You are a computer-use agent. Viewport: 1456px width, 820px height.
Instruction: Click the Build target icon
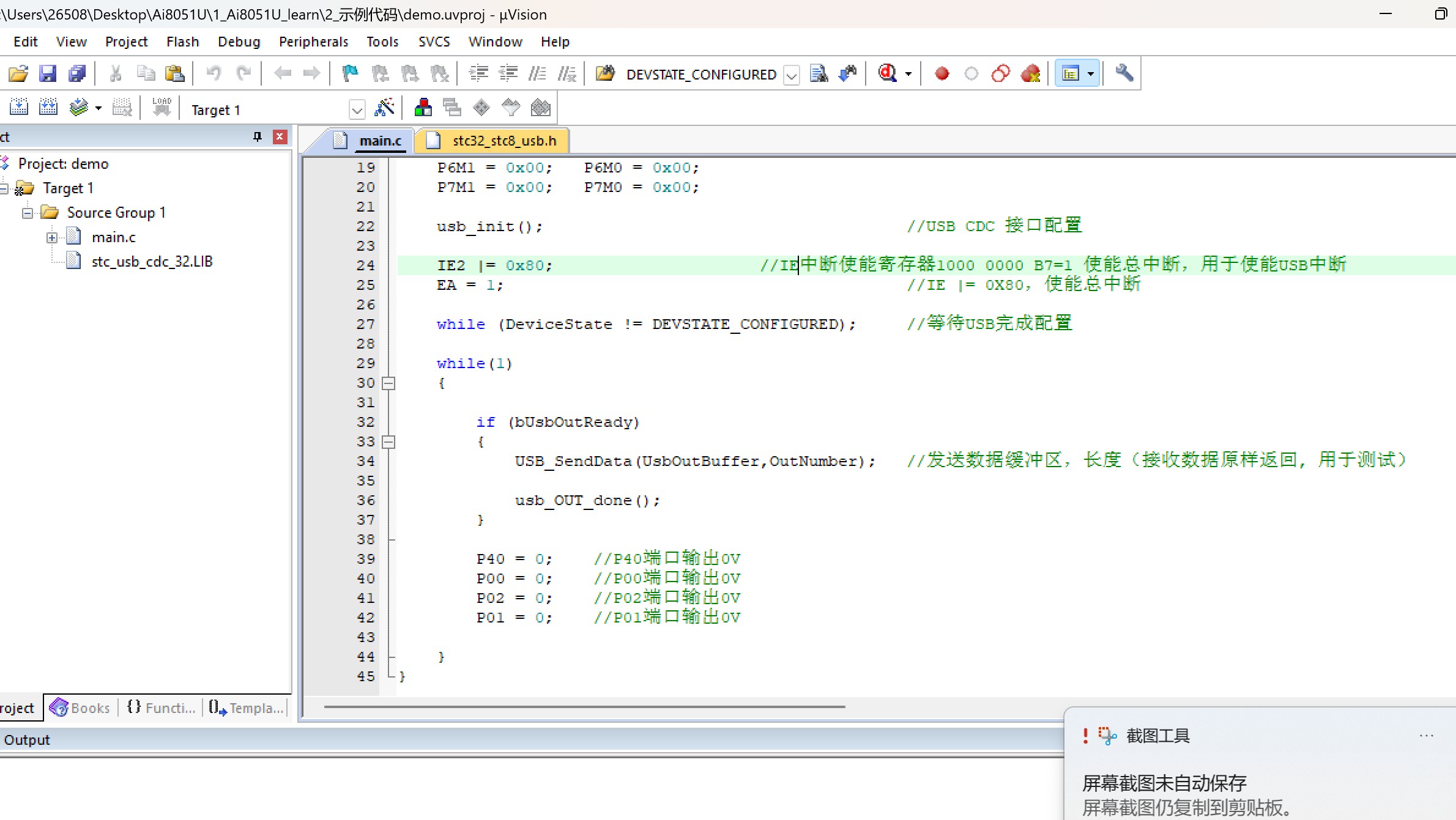(48, 108)
